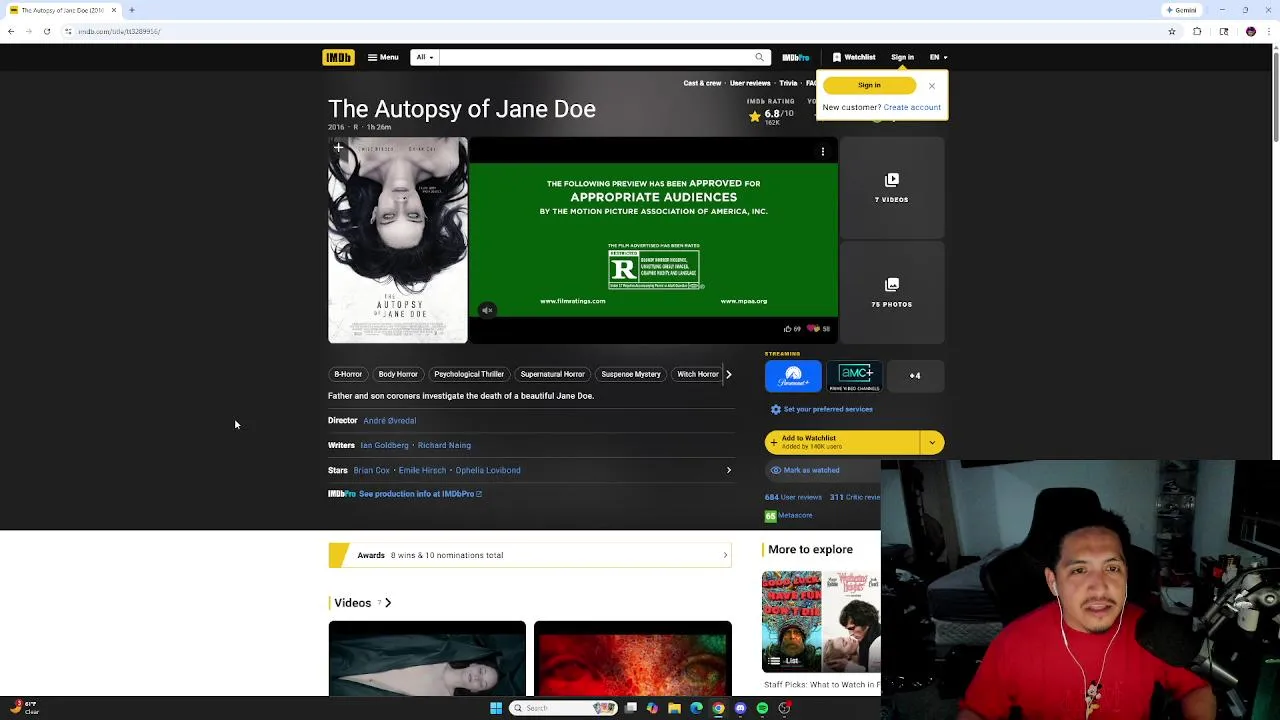Open Windows Start menu
Image resolution: width=1280 pixels, height=720 pixels.
coord(496,708)
